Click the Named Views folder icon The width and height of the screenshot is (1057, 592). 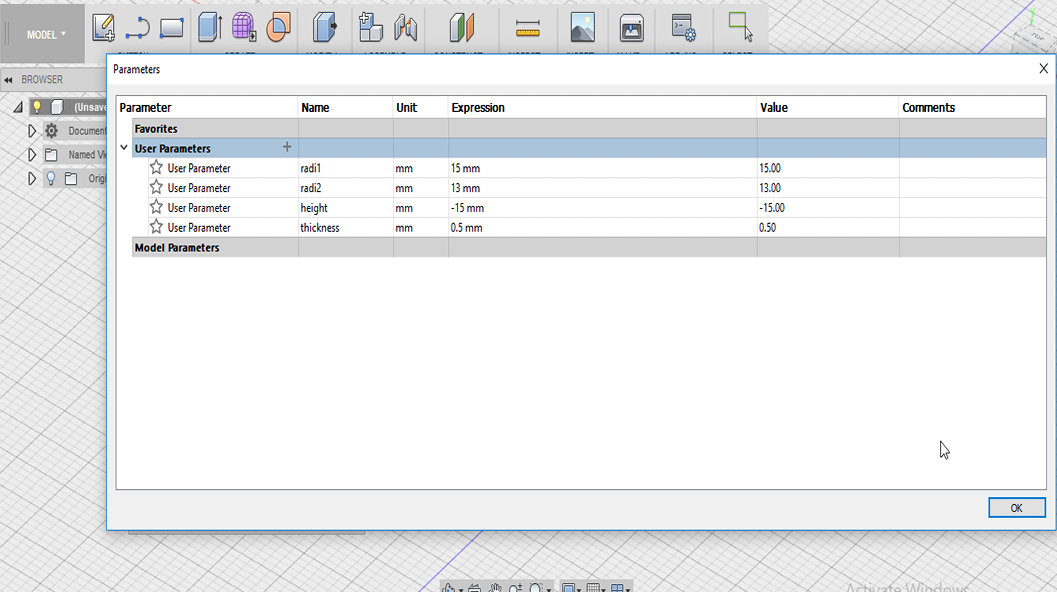(x=51, y=154)
